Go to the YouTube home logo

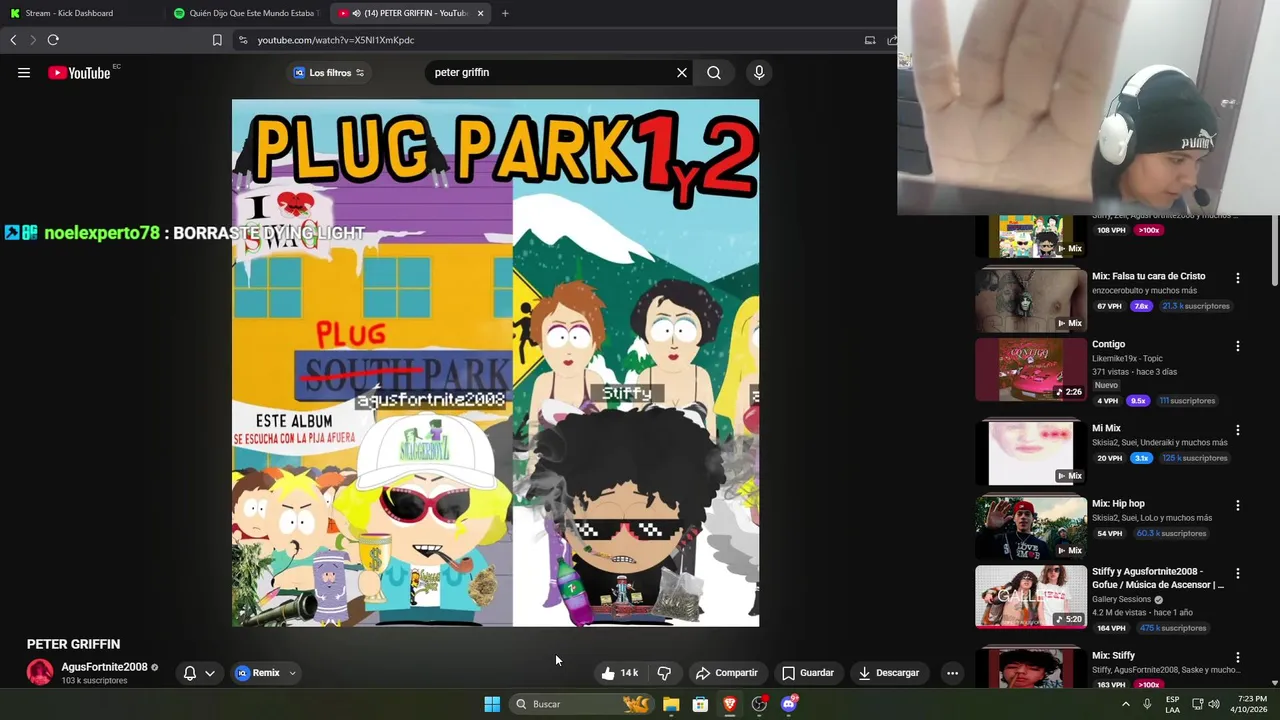pyautogui.click(x=79, y=73)
